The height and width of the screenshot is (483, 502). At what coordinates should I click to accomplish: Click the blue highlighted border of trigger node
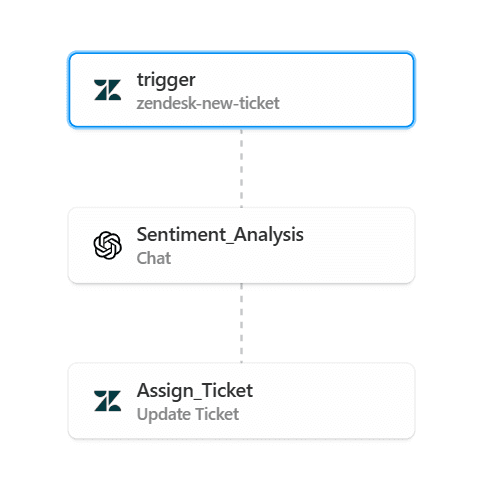pos(241,53)
